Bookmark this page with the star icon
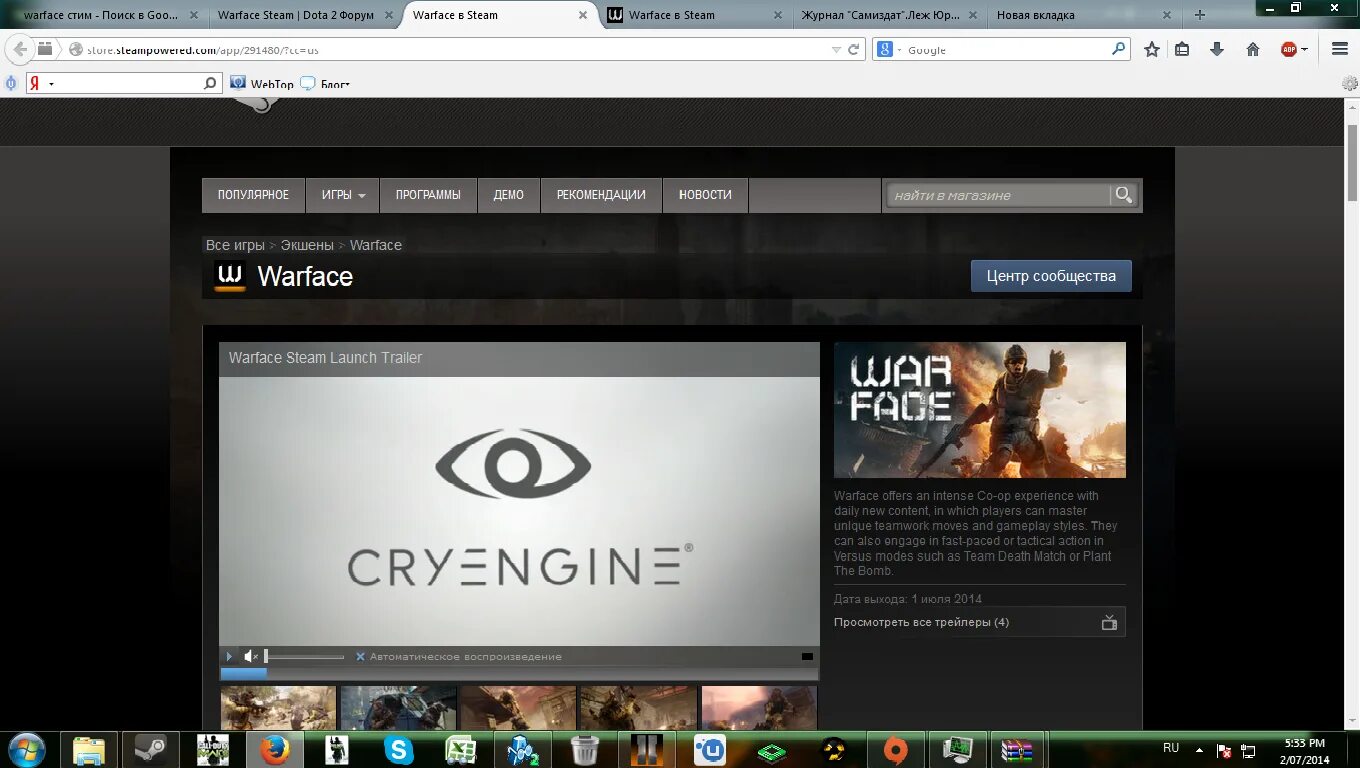1360x768 pixels. click(x=1152, y=49)
